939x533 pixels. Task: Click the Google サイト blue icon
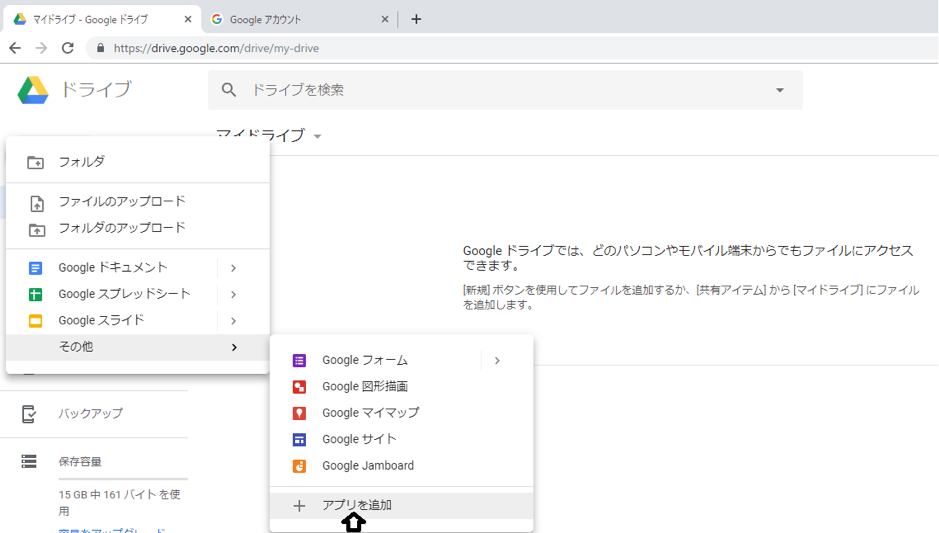point(299,440)
